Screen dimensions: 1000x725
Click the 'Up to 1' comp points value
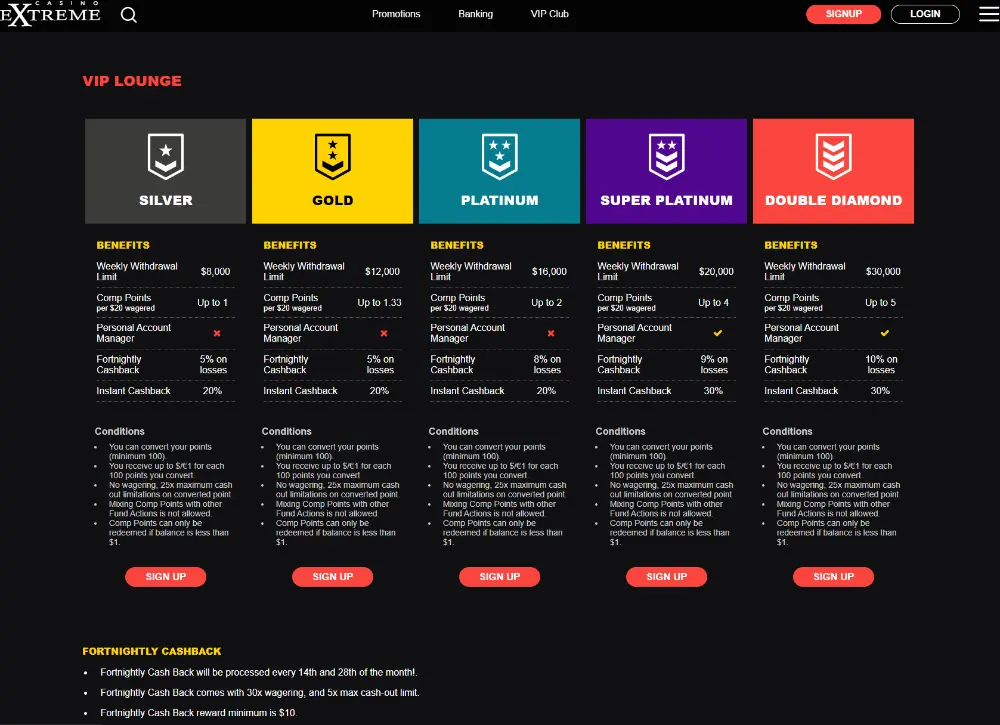click(x=212, y=303)
